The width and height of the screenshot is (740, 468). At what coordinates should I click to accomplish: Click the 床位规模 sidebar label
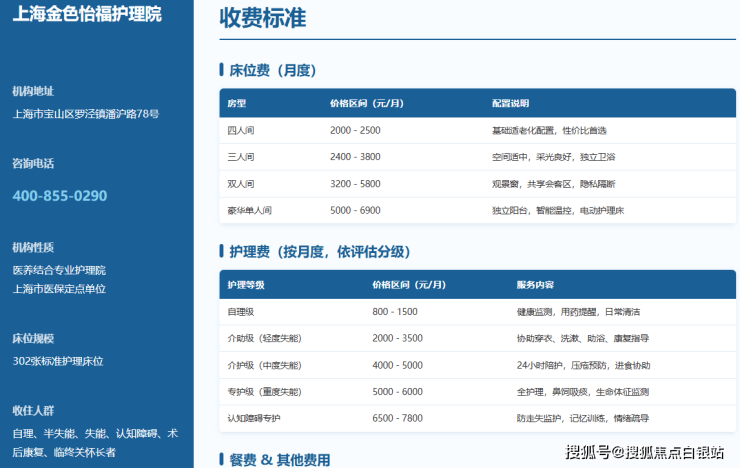[33, 338]
